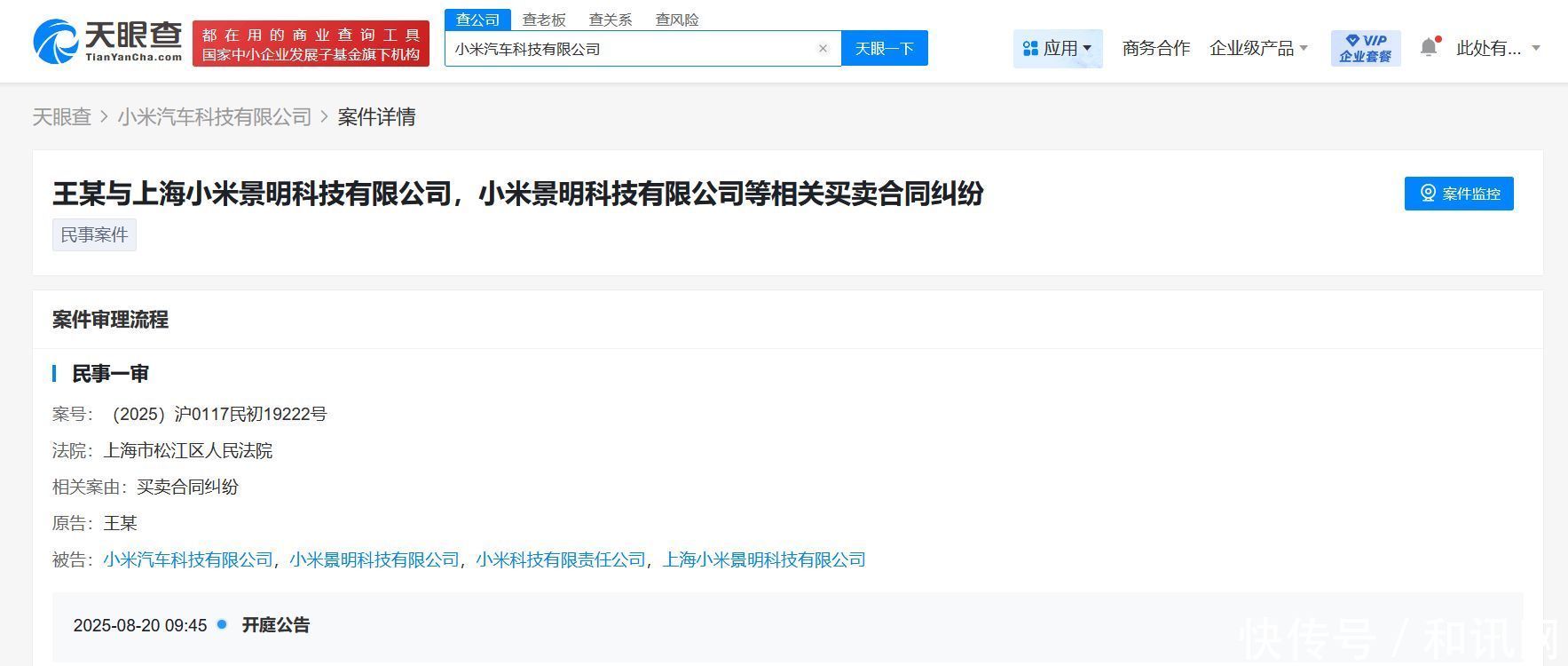This screenshot has height=666, width=1568.
Task: Click the 天眼一下 search button
Action: pos(884,49)
